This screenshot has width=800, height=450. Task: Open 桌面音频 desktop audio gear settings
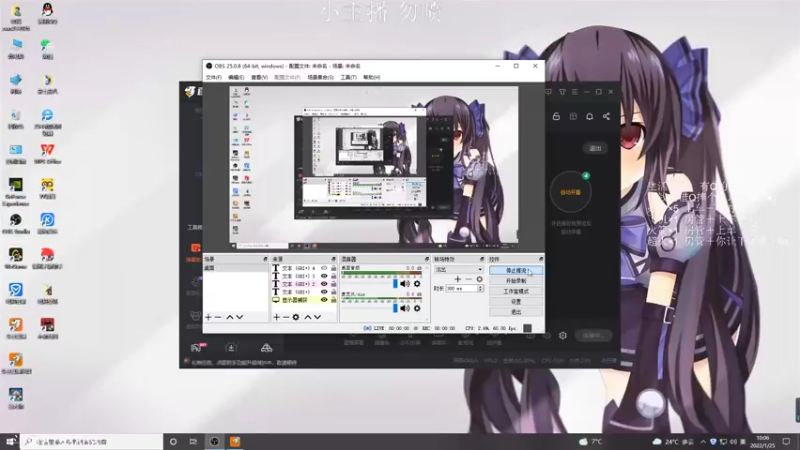417,284
